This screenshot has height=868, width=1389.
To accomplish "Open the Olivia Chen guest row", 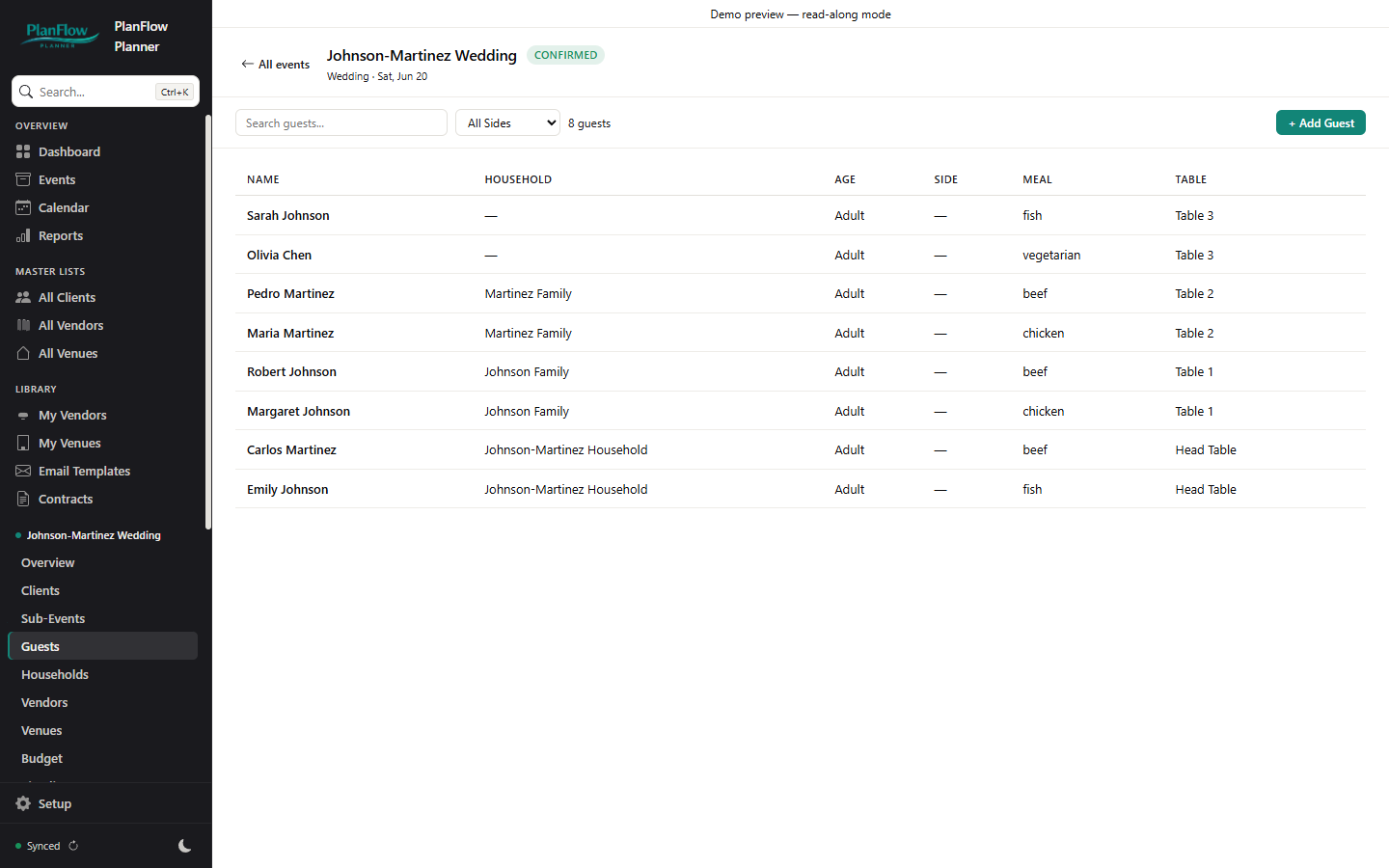I will pyautogui.click(x=801, y=255).
